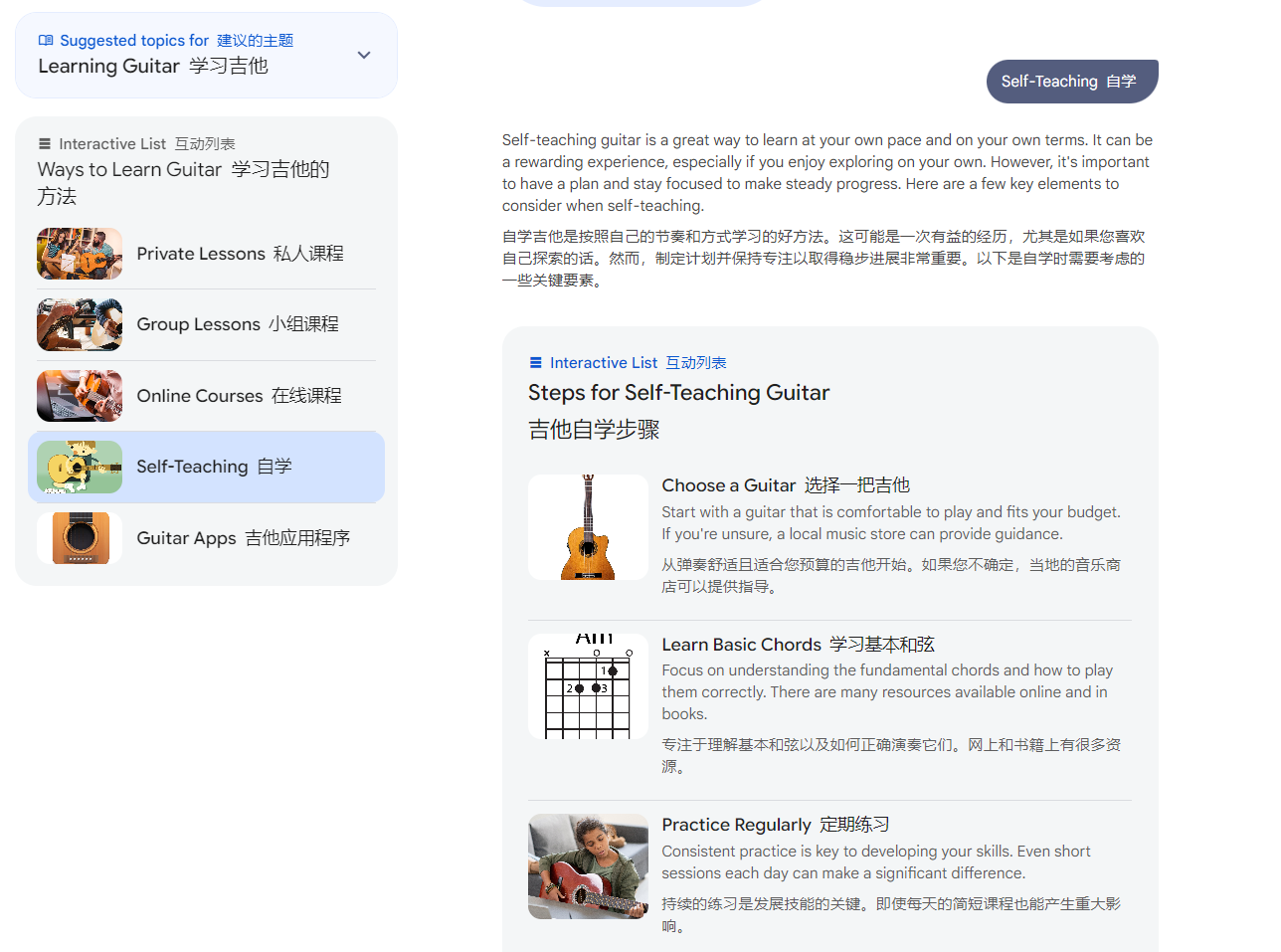Screen dimensions: 1281x952
Task: Click the Self-Teaching pixel guitar thumbnail
Action: (80, 467)
